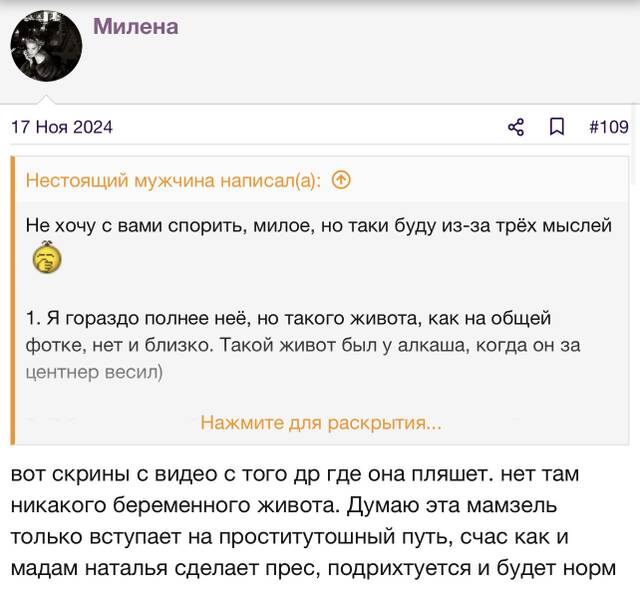Viewport: 640px width, 591px height.
Task: Click the empty header area beside the username
Action: (408, 49)
